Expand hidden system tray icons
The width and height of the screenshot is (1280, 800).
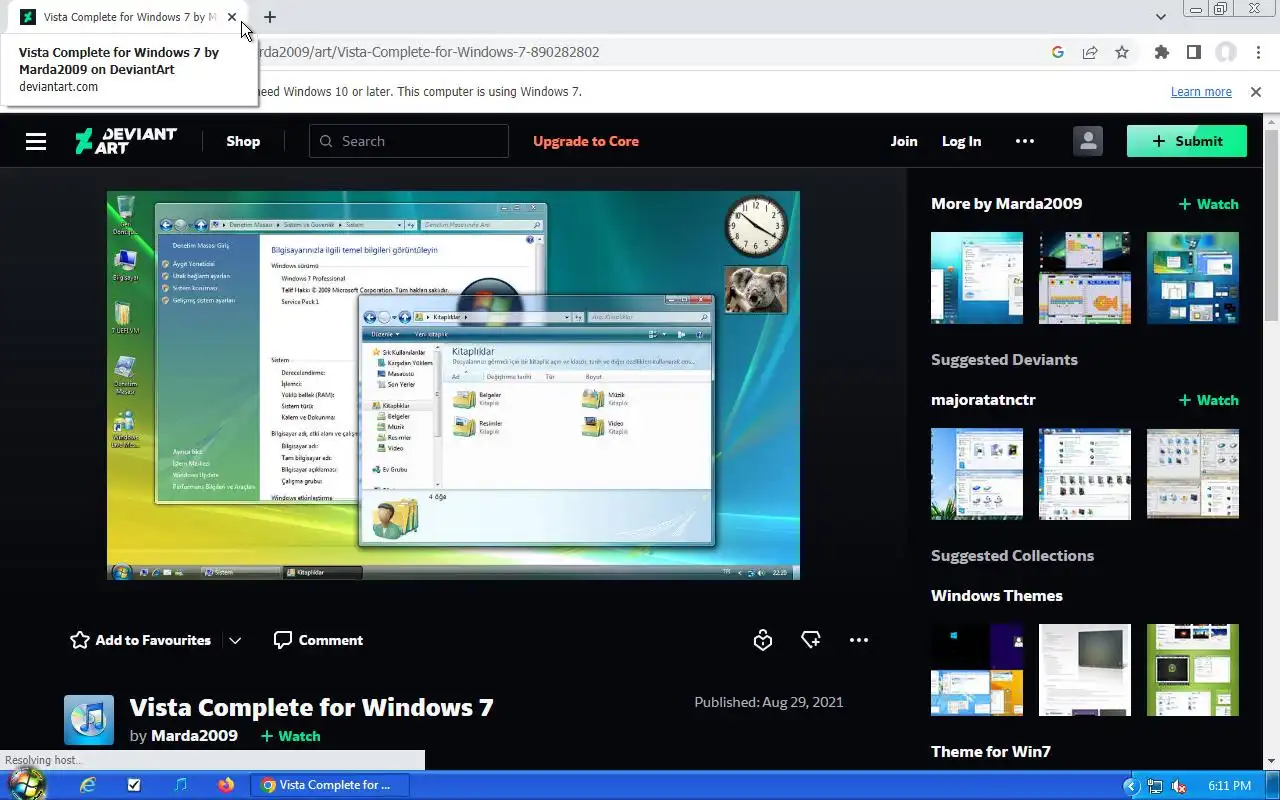coord(1131,786)
